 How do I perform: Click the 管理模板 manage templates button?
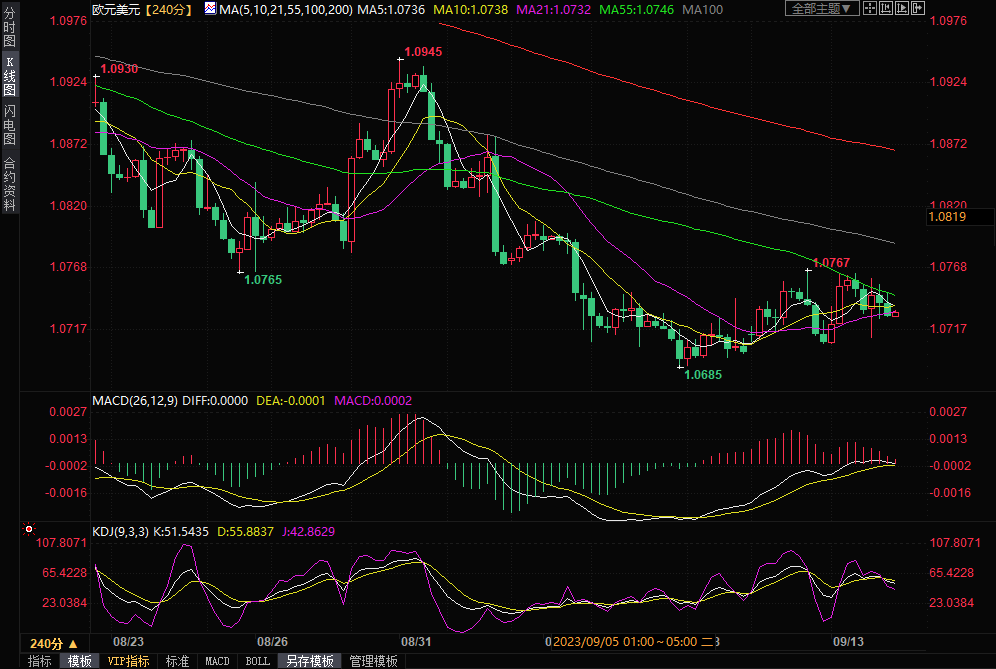pos(373,661)
